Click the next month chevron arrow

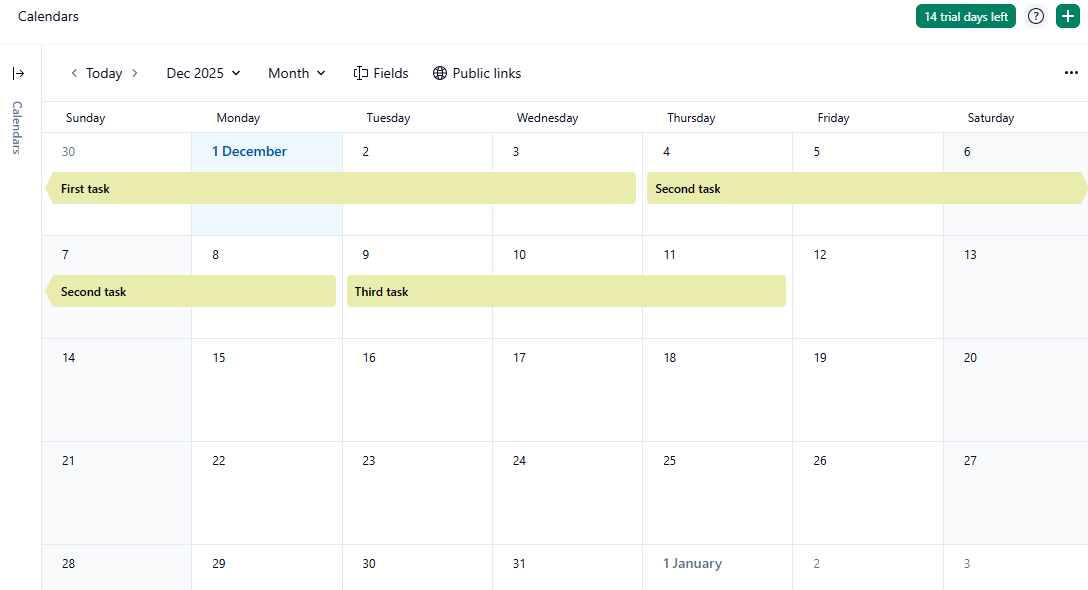[133, 72]
